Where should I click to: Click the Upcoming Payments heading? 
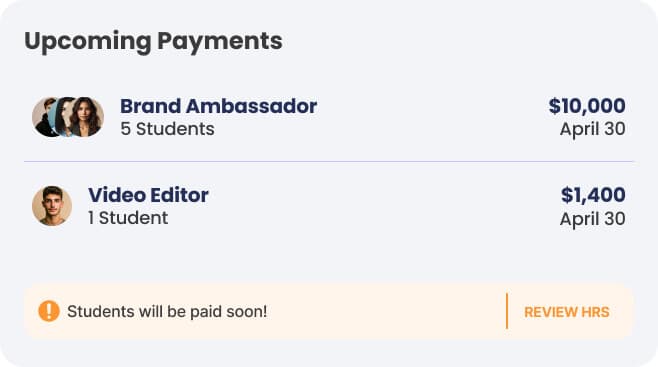coord(153,41)
